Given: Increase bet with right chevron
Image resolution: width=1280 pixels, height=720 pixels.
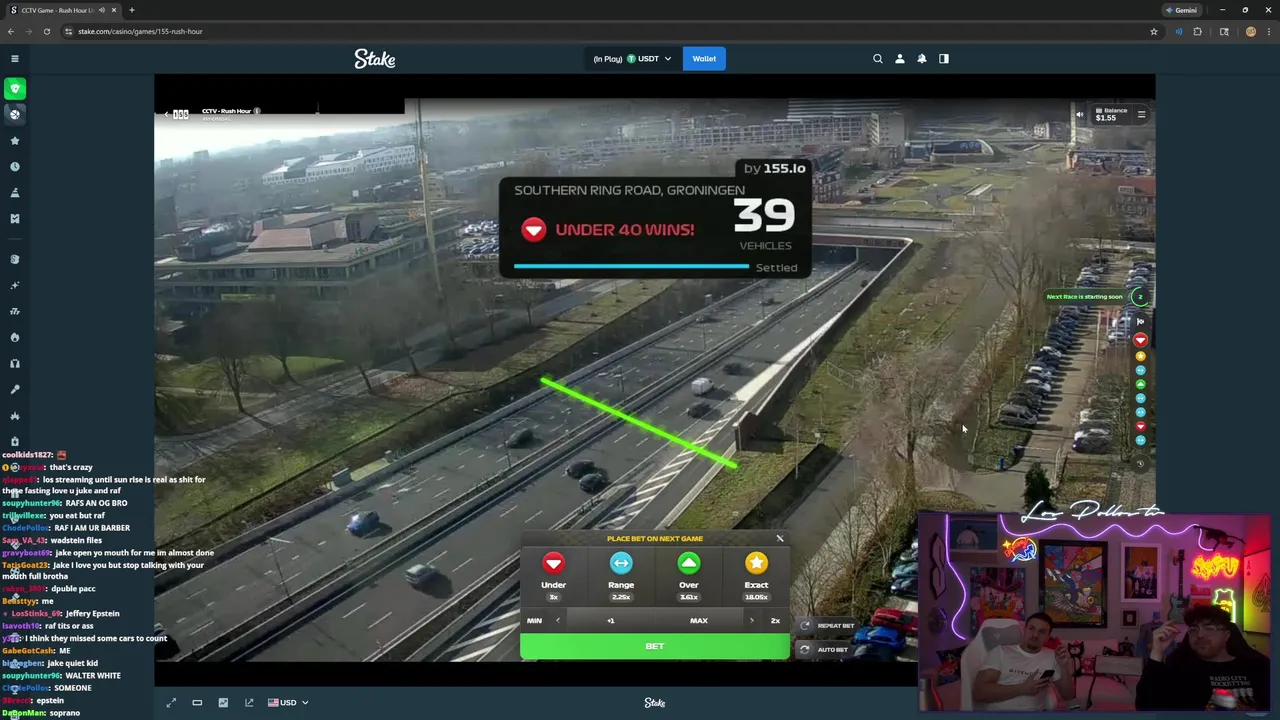Looking at the screenshot, I should point(752,621).
